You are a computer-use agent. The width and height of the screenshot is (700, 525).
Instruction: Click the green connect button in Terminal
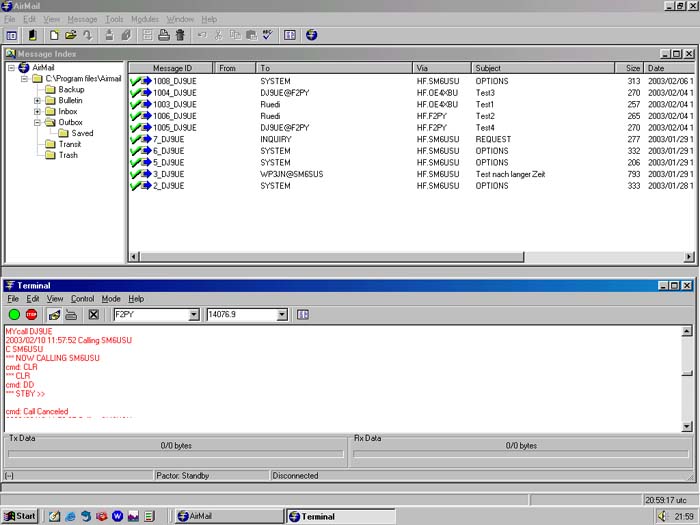pyautogui.click(x=14, y=315)
